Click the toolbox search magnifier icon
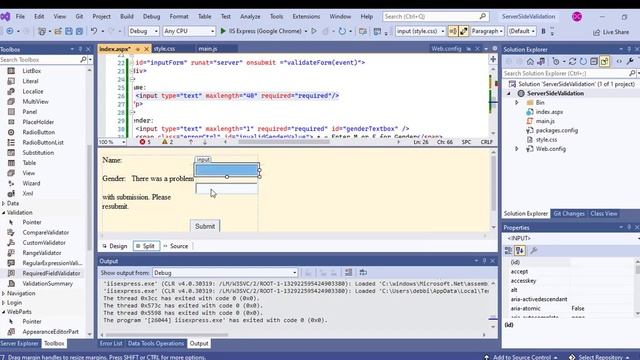Screen dimensions: 640x360 (x=83, y=60)
